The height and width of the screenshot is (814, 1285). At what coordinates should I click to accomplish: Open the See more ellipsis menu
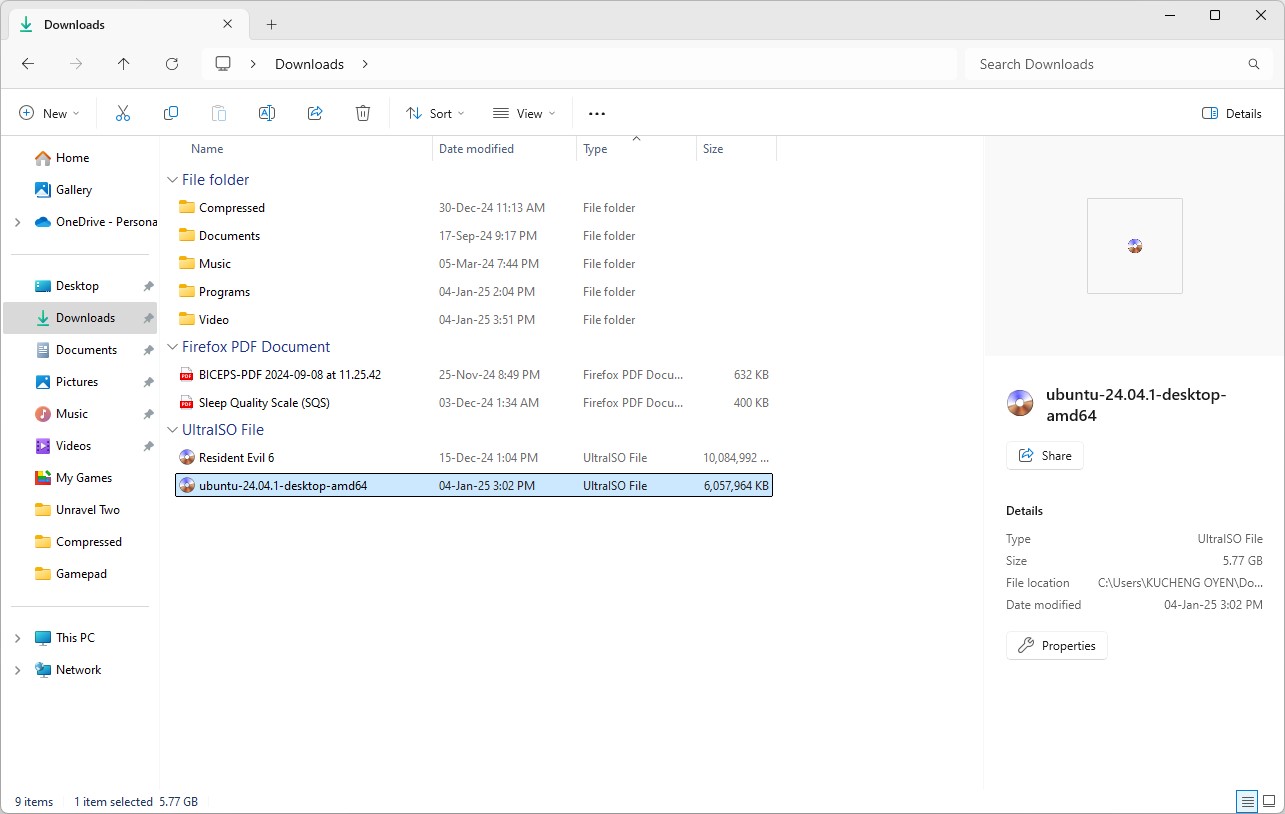click(x=597, y=114)
